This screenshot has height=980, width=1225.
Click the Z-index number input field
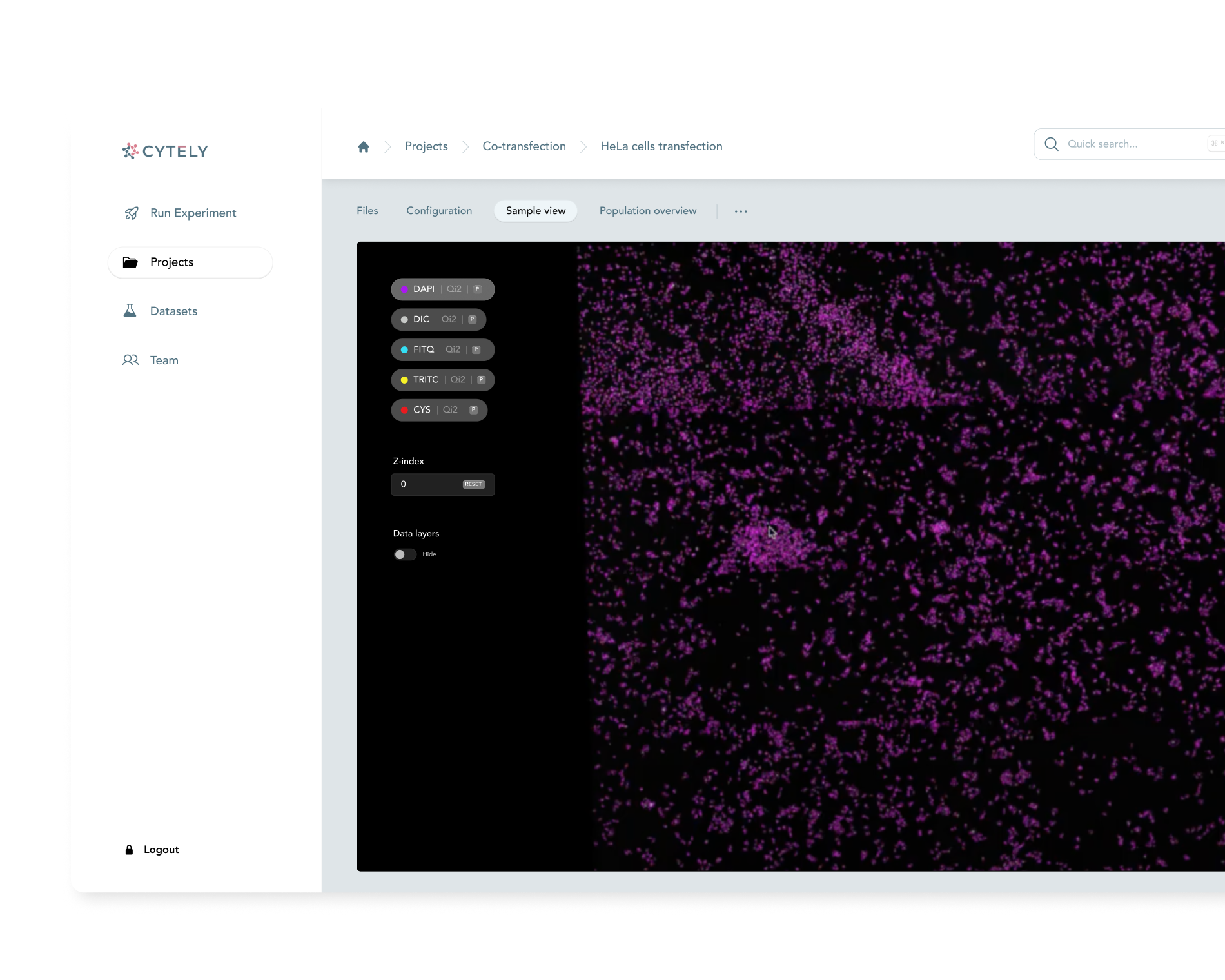point(426,484)
